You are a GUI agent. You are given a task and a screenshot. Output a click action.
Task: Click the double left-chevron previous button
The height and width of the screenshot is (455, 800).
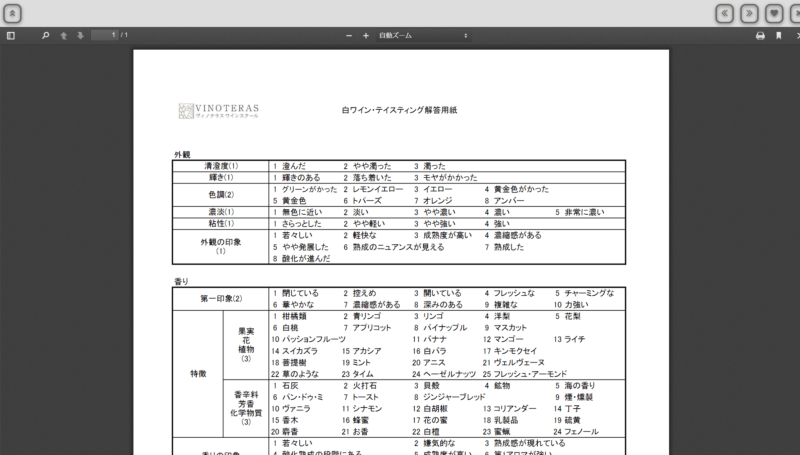click(724, 13)
